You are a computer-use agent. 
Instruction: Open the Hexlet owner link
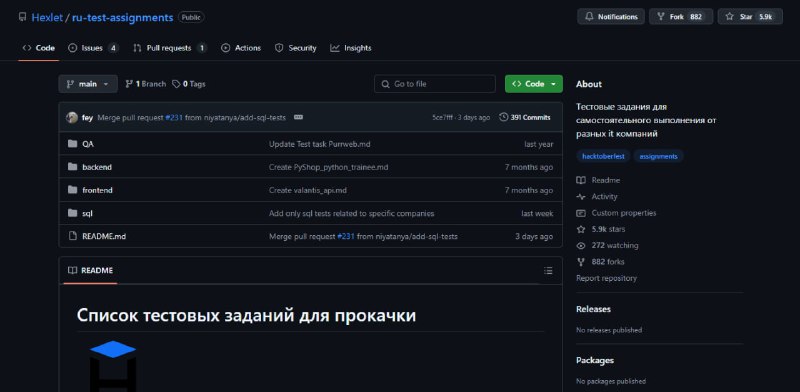(47, 17)
